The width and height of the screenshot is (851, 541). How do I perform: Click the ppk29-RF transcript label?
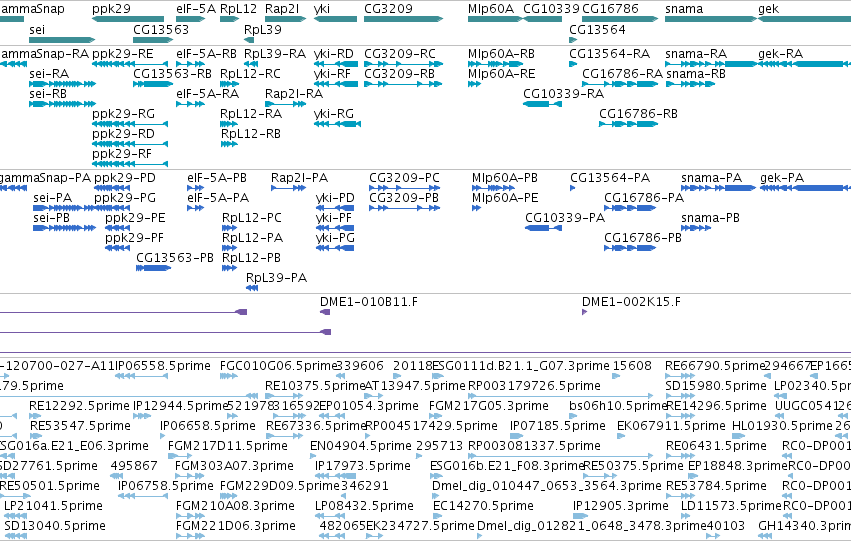pyautogui.click(x=122, y=154)
